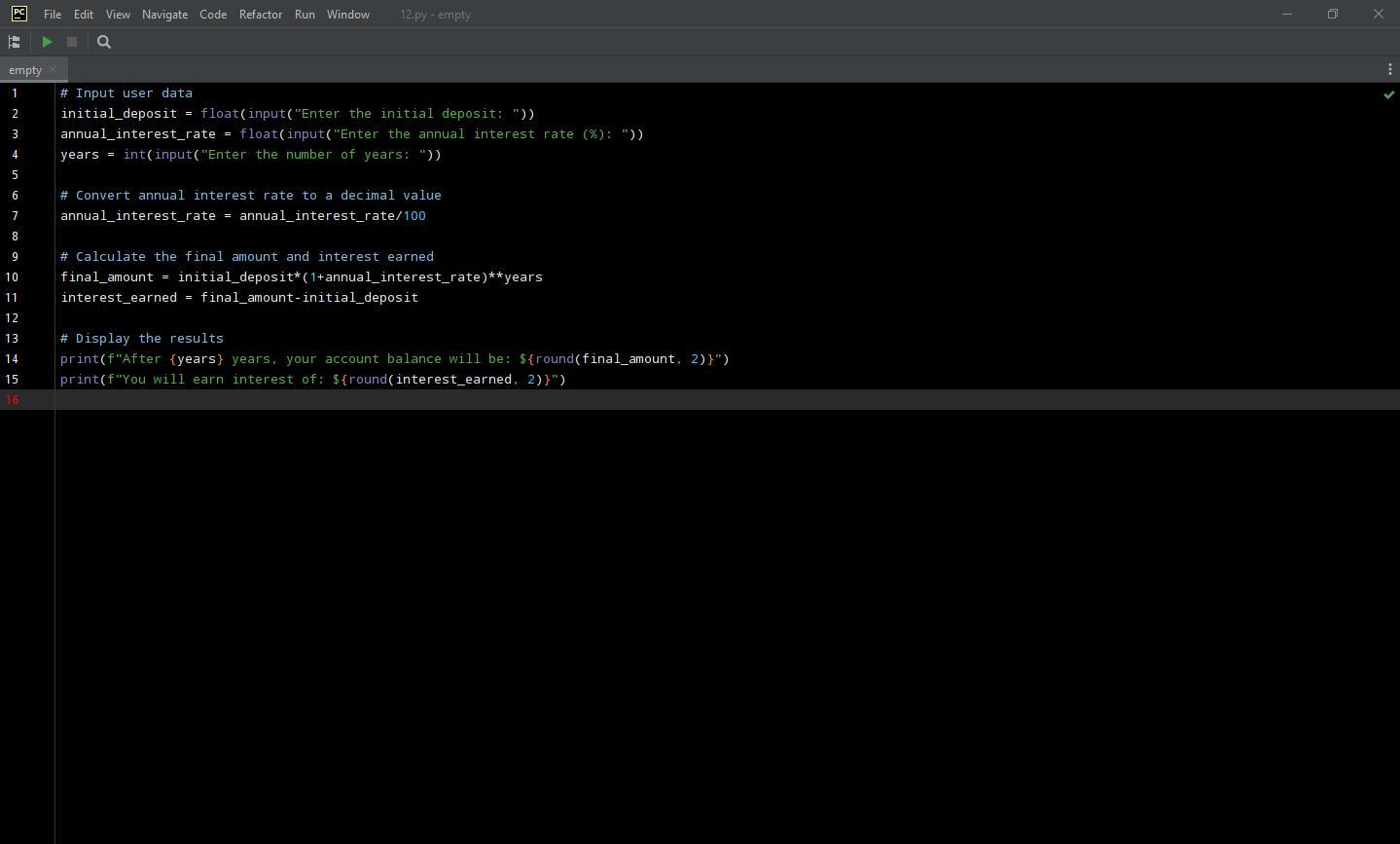Restore down the PyCharm window

[1332, 14]
